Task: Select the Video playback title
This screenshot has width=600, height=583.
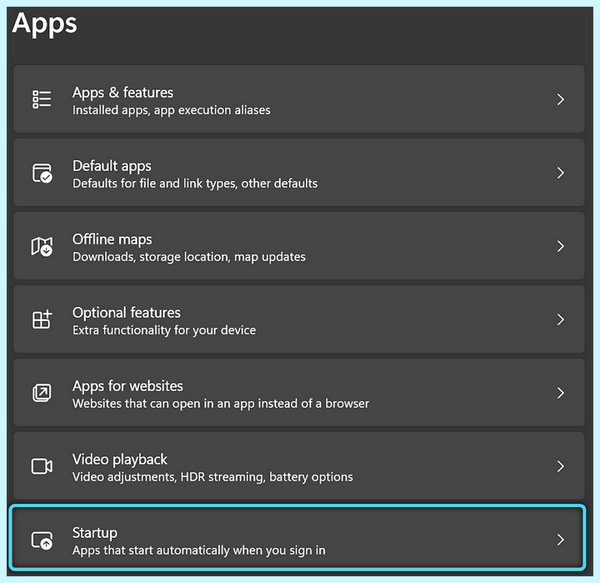Action: click(120, 460)
